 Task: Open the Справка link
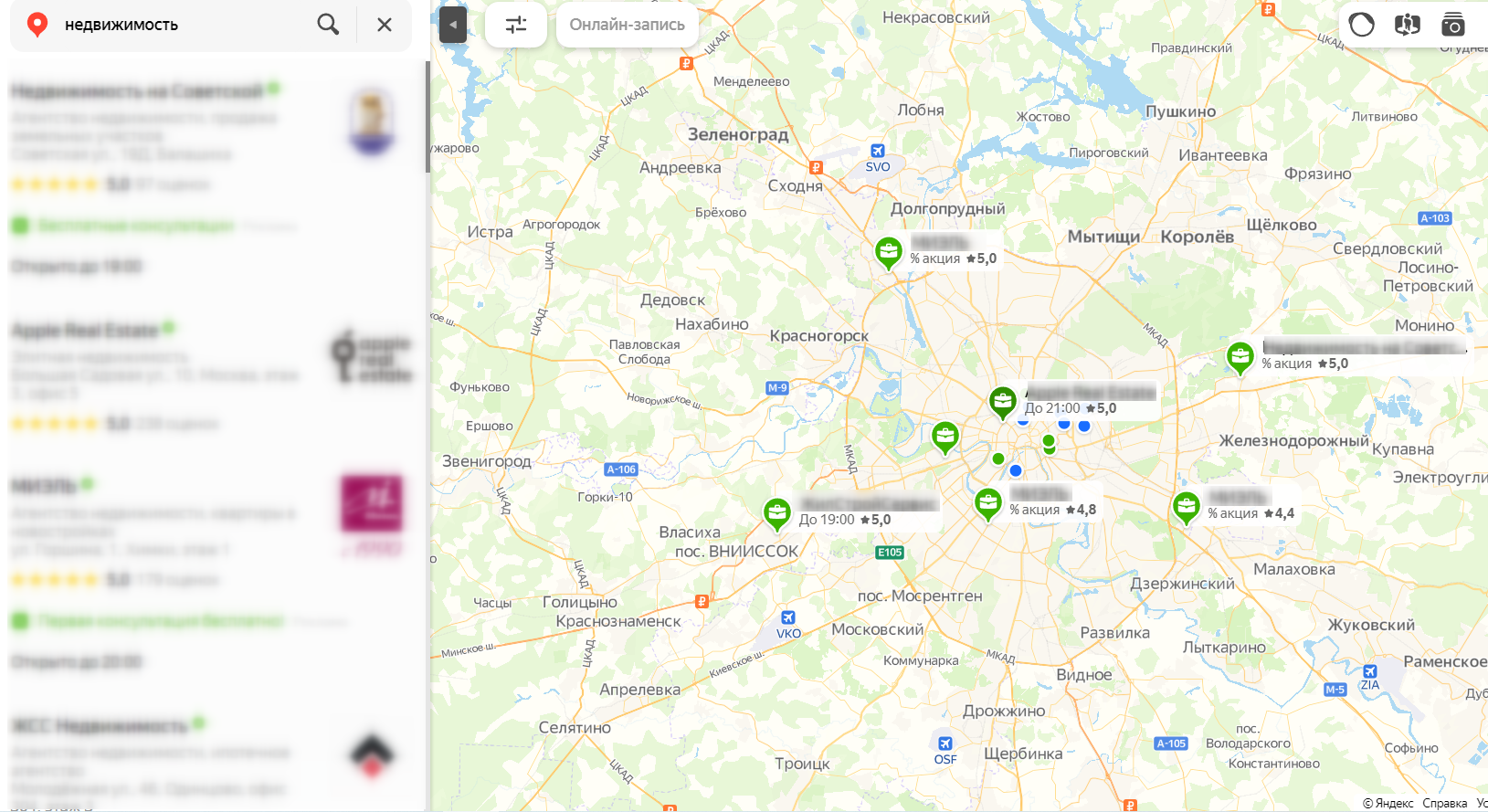point(1445,804)
